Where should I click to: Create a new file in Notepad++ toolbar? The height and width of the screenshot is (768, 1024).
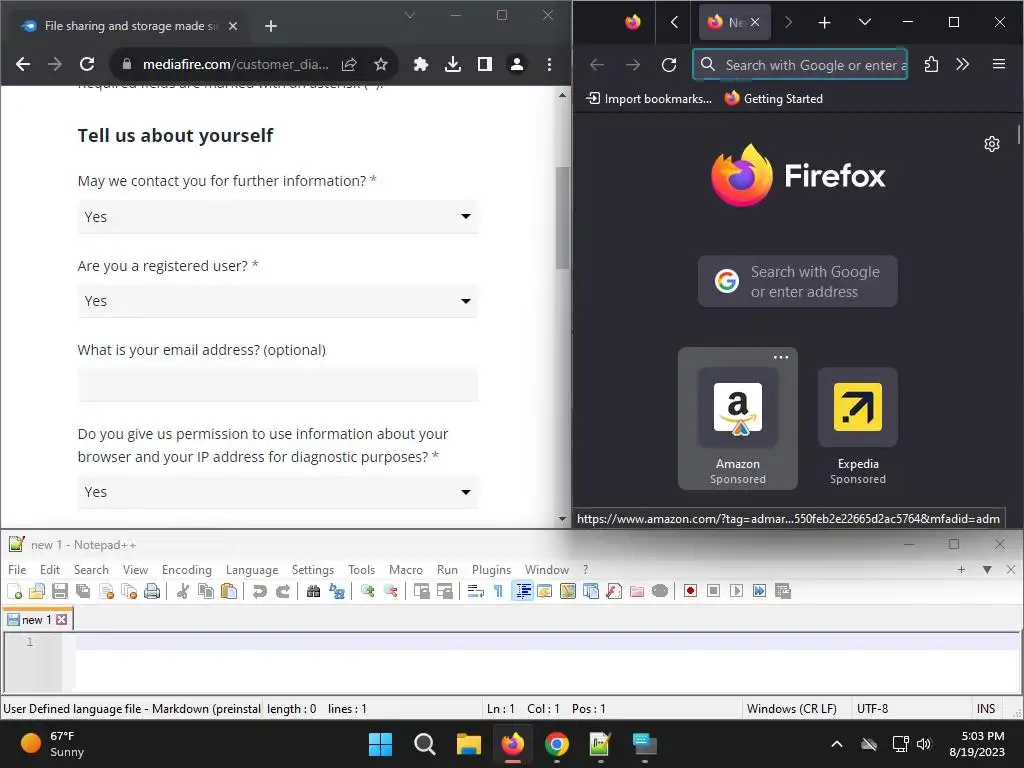(x=14, y=591)
